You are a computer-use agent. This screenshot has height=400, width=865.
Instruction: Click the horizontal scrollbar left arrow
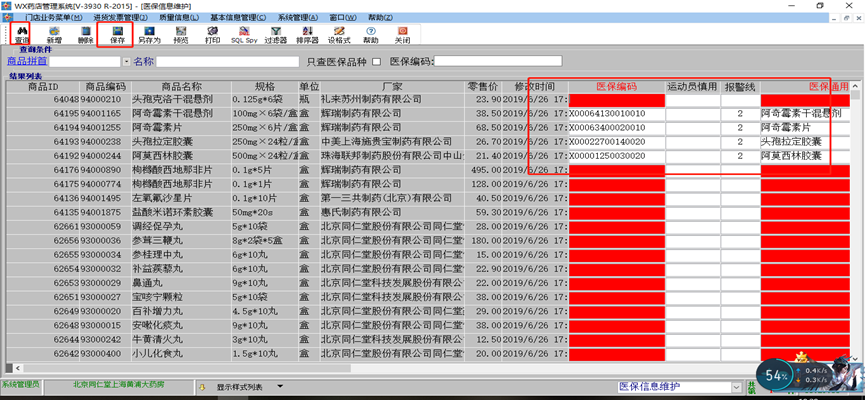point(18,368)
